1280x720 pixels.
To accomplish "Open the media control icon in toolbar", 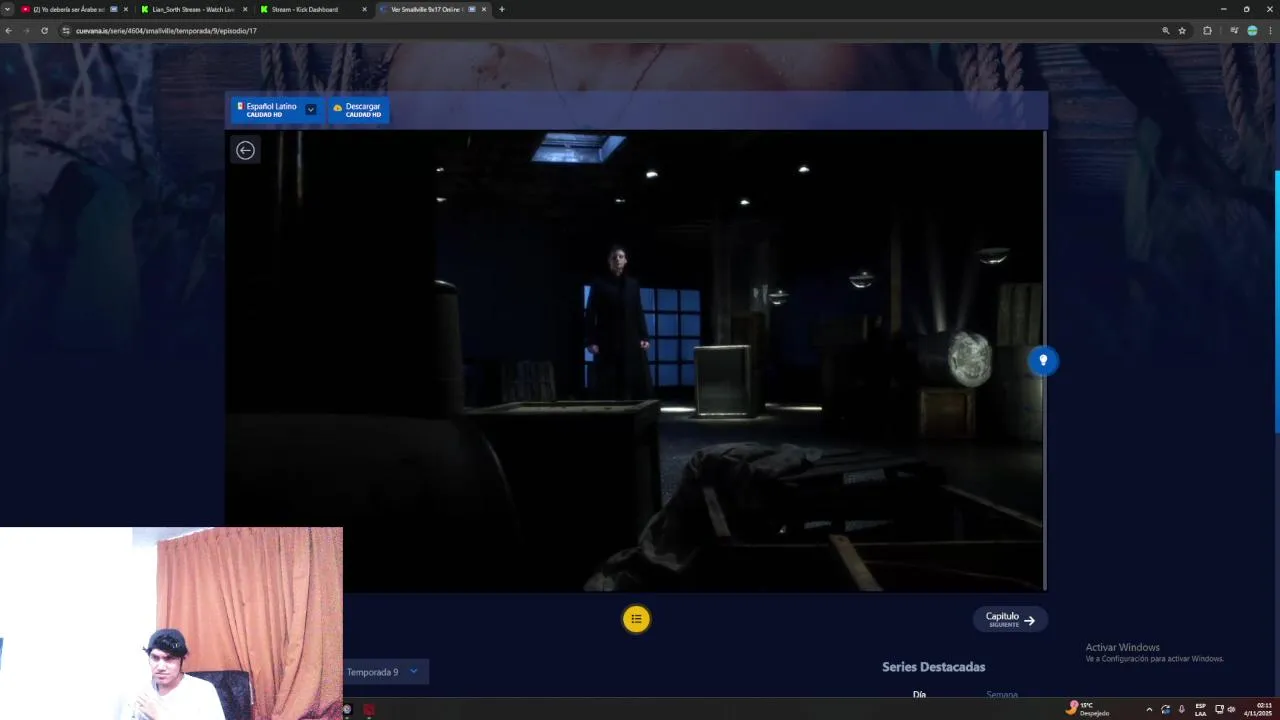I will [x=1234, y=31].
